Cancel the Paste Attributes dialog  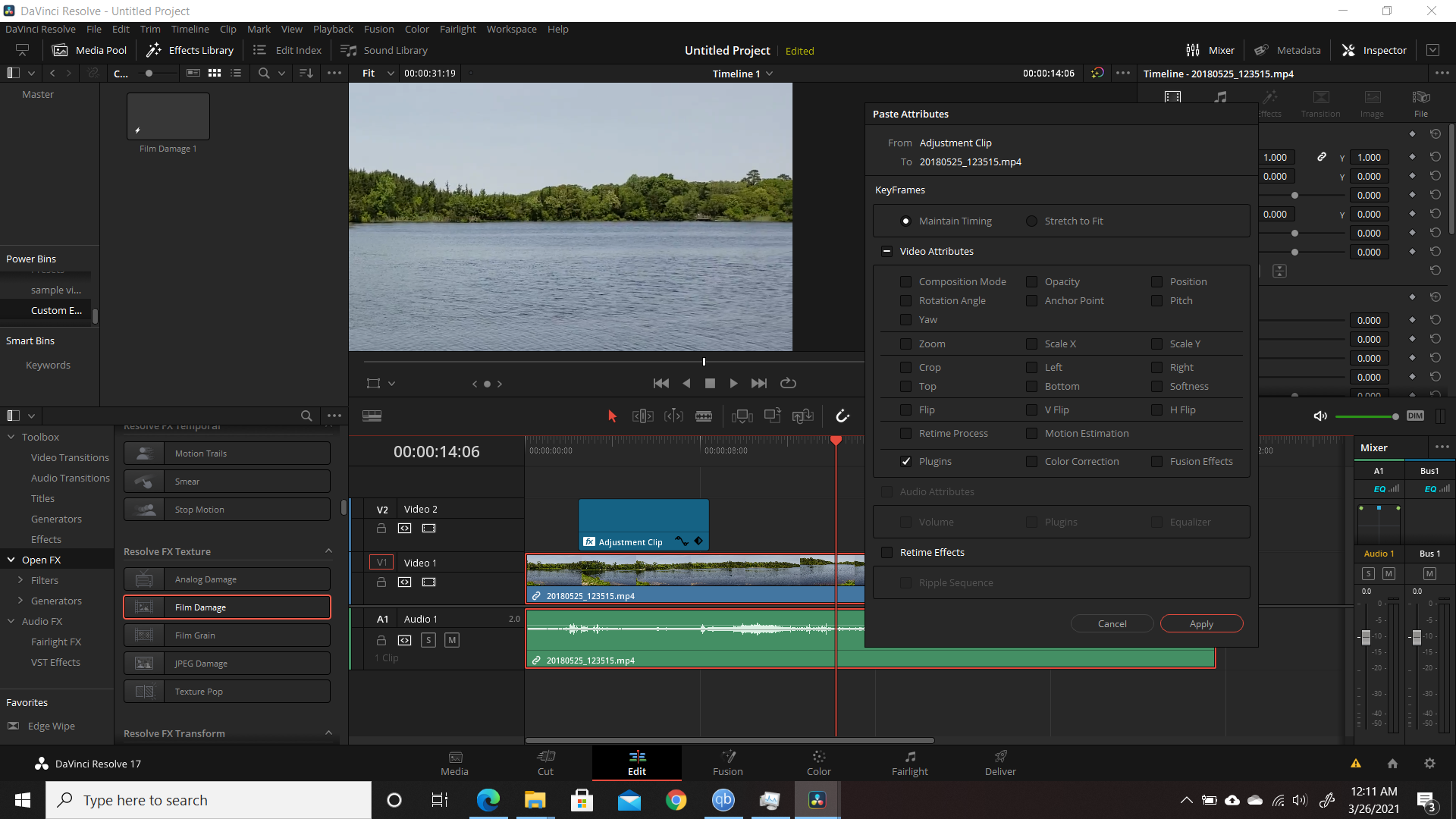(x=1112, y=624)
